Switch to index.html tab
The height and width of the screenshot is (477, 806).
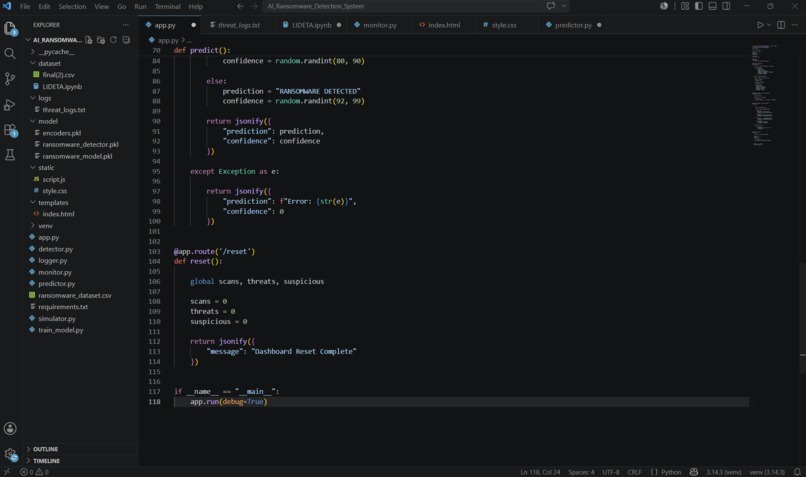point(444,25)
